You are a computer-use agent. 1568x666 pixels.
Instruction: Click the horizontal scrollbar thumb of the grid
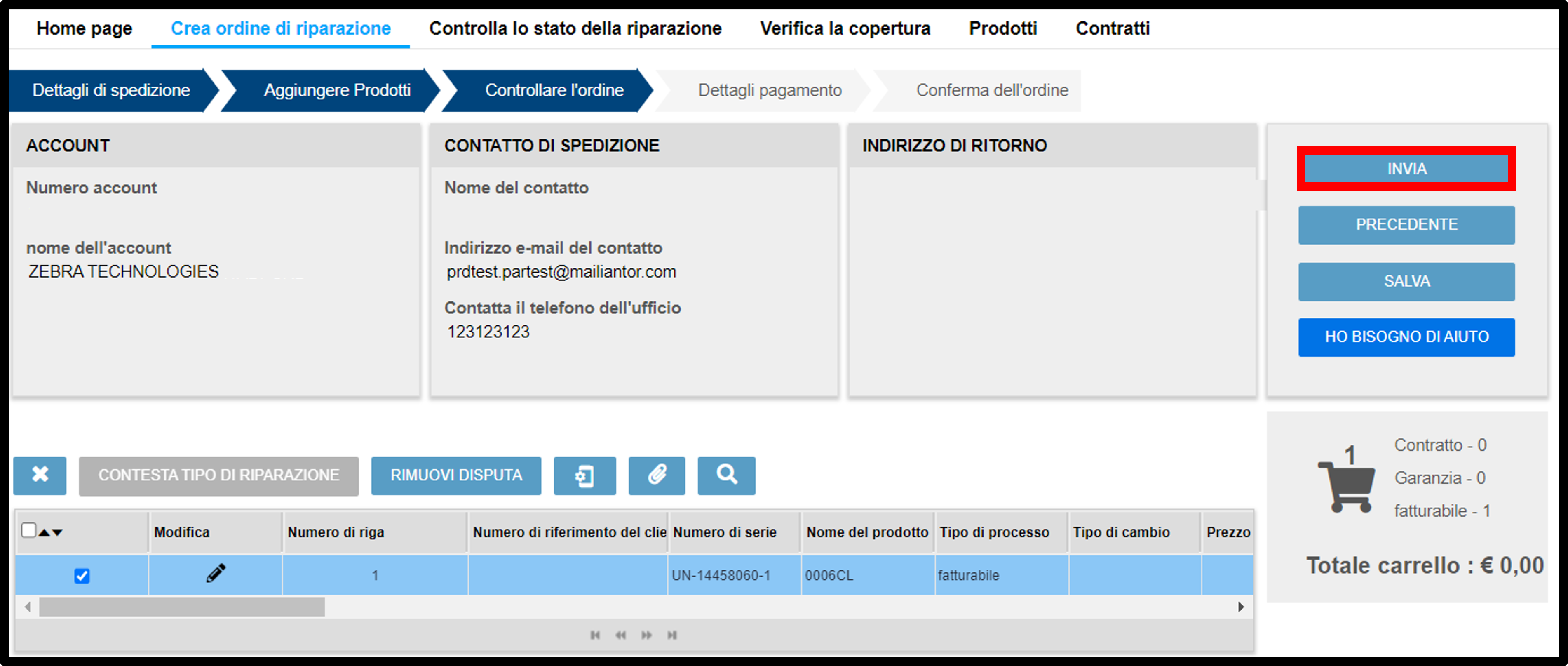181,606
